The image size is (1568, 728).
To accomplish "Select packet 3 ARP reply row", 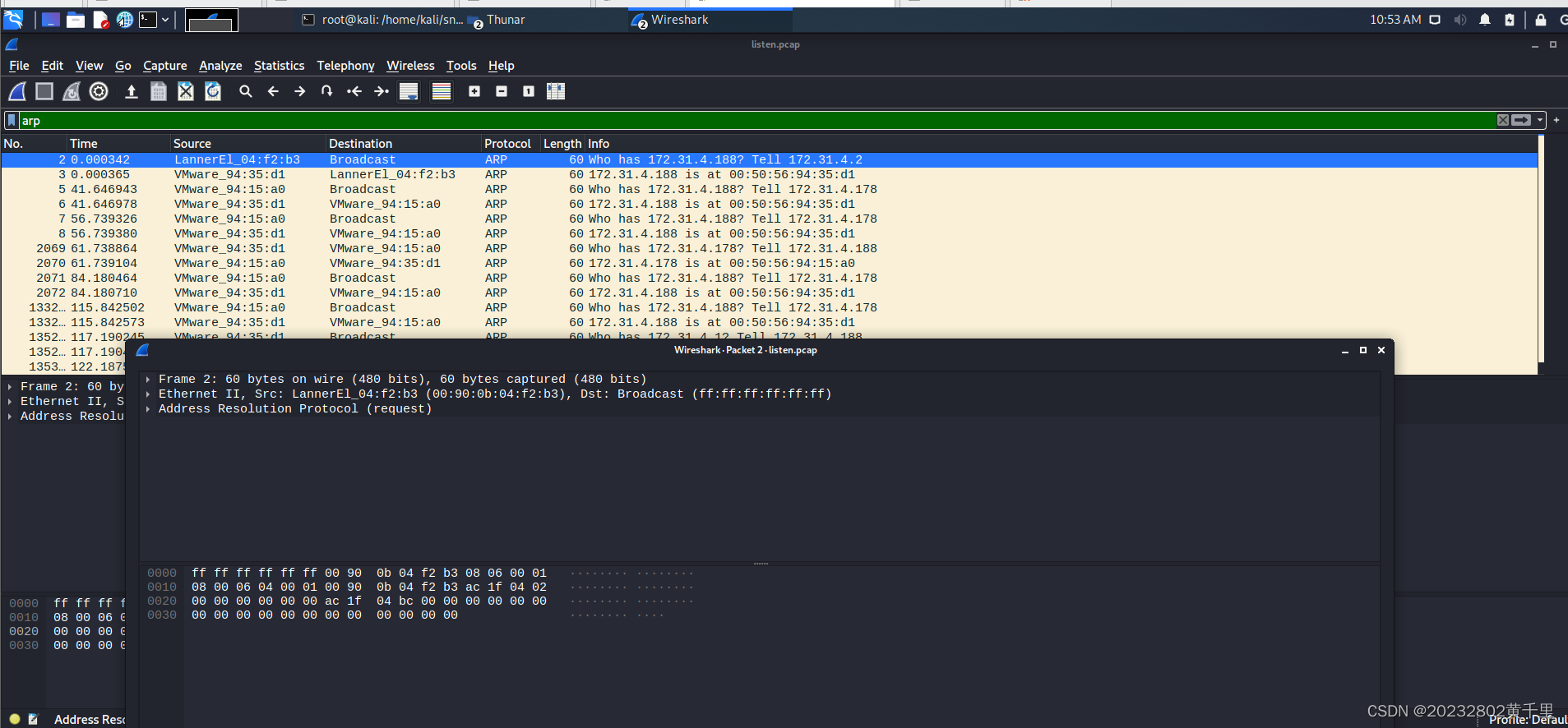I will (x=769, y=174).
